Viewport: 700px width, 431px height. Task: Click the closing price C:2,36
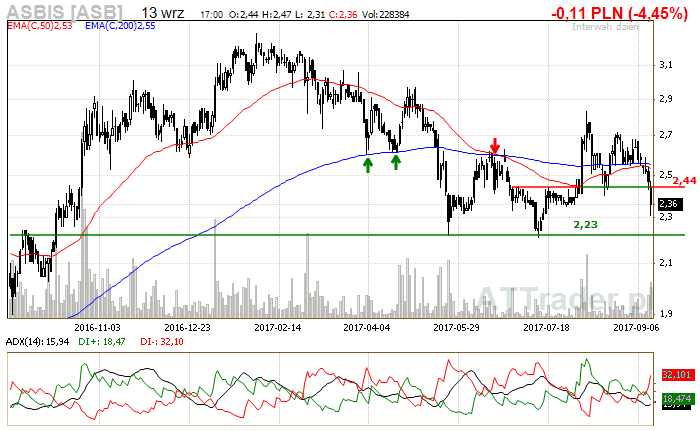click(343, 15)
